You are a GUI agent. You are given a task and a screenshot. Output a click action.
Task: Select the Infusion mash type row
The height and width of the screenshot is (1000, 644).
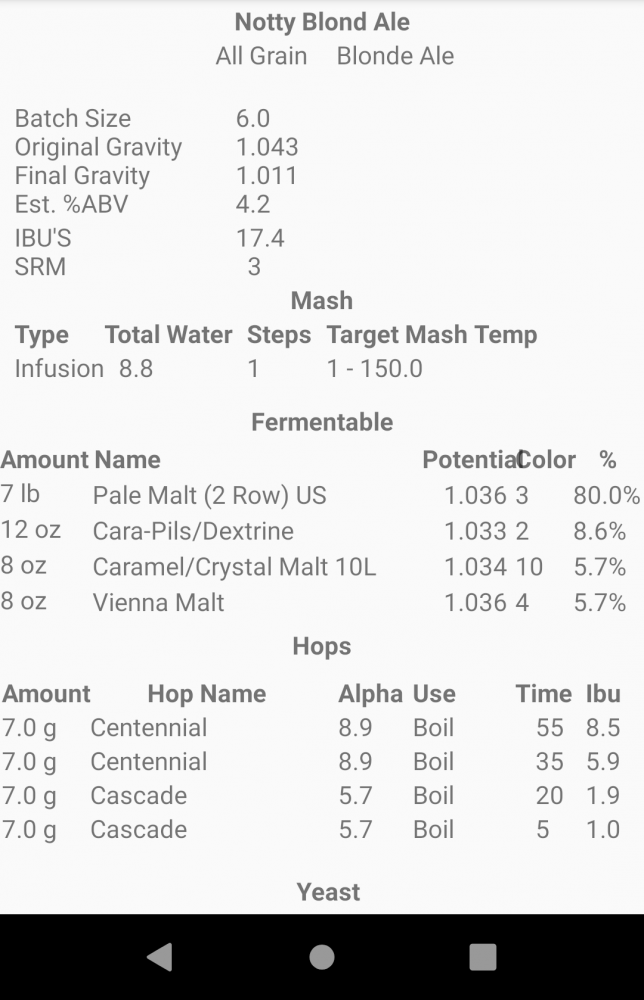click(x=322, y=369)
